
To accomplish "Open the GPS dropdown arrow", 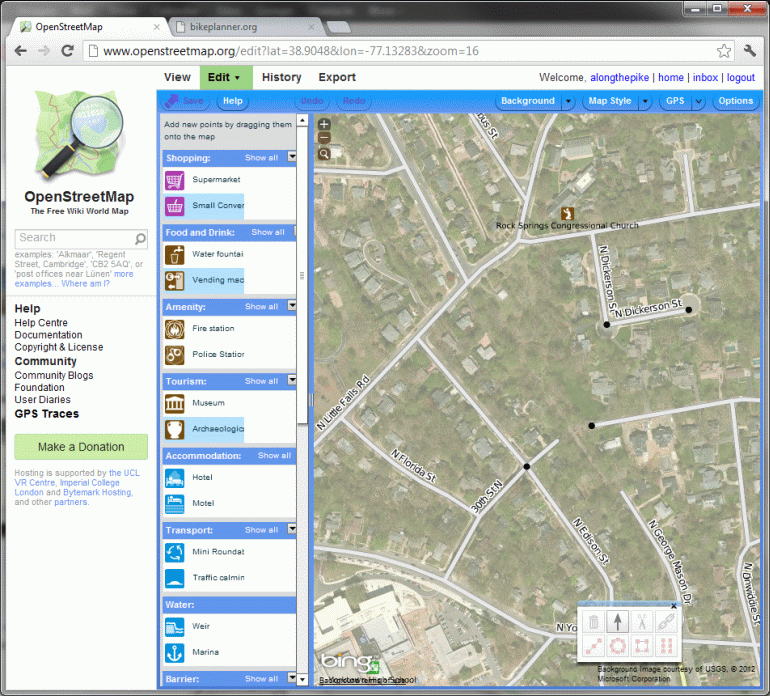I will coord(698,102).
